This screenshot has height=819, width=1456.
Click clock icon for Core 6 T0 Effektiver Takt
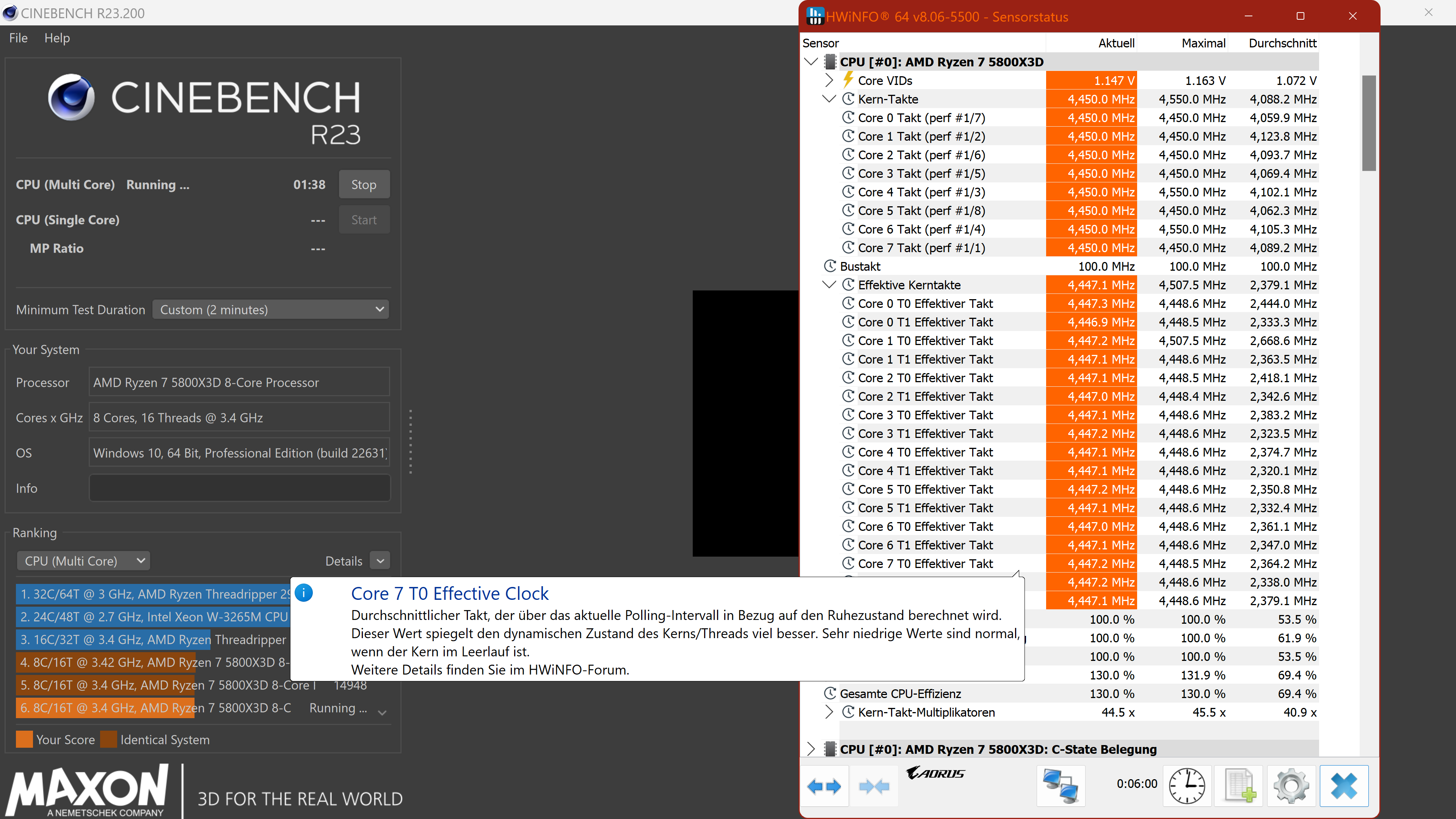tap(848, 526)
